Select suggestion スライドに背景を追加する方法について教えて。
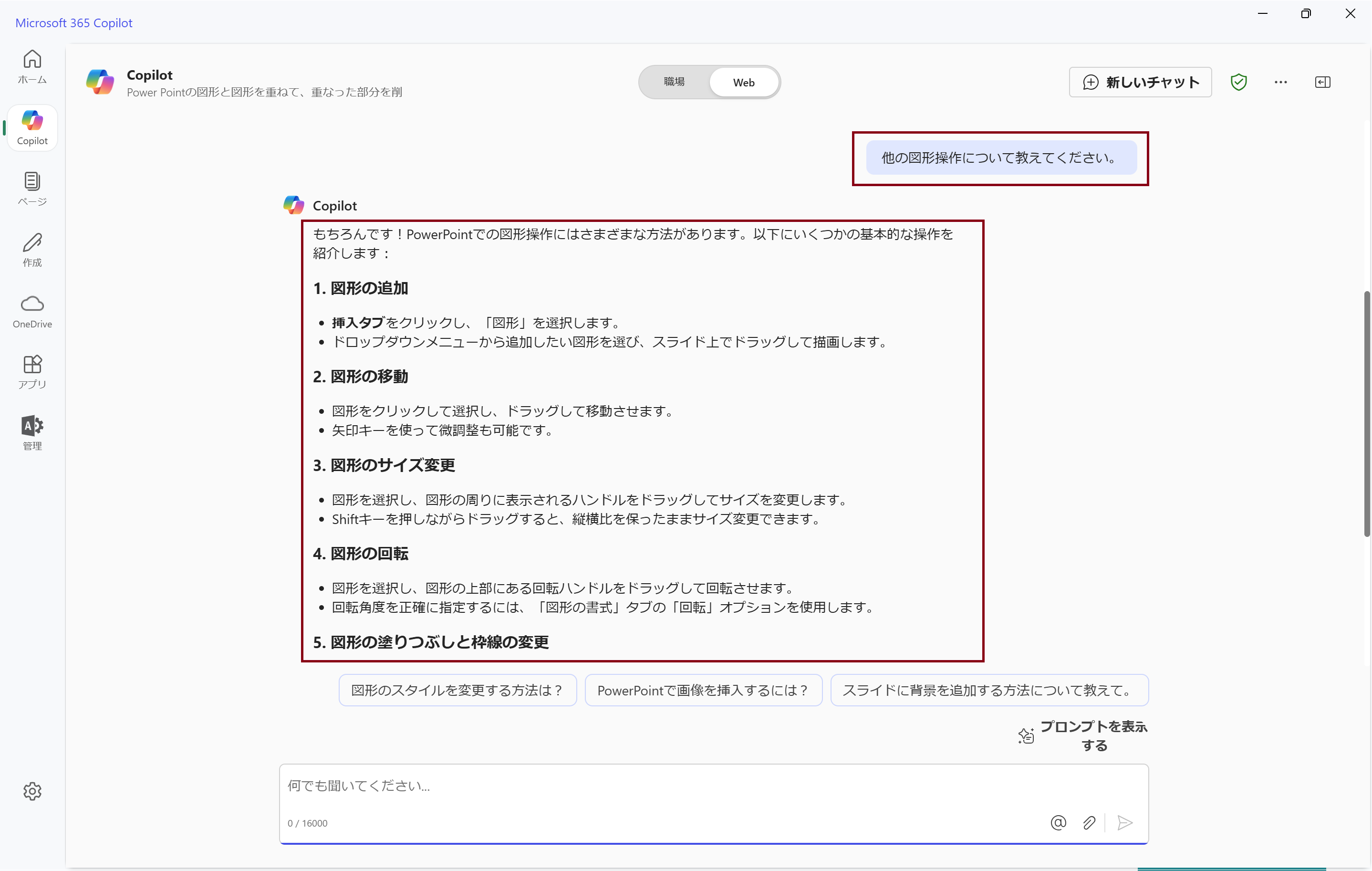The height and width of the screenshot is (871, 1372). click(x=989, y=690)
